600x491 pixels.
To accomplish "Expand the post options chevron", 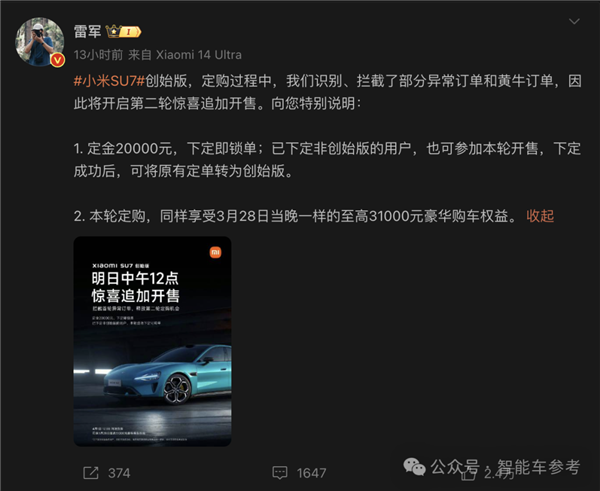I will 574,21.
